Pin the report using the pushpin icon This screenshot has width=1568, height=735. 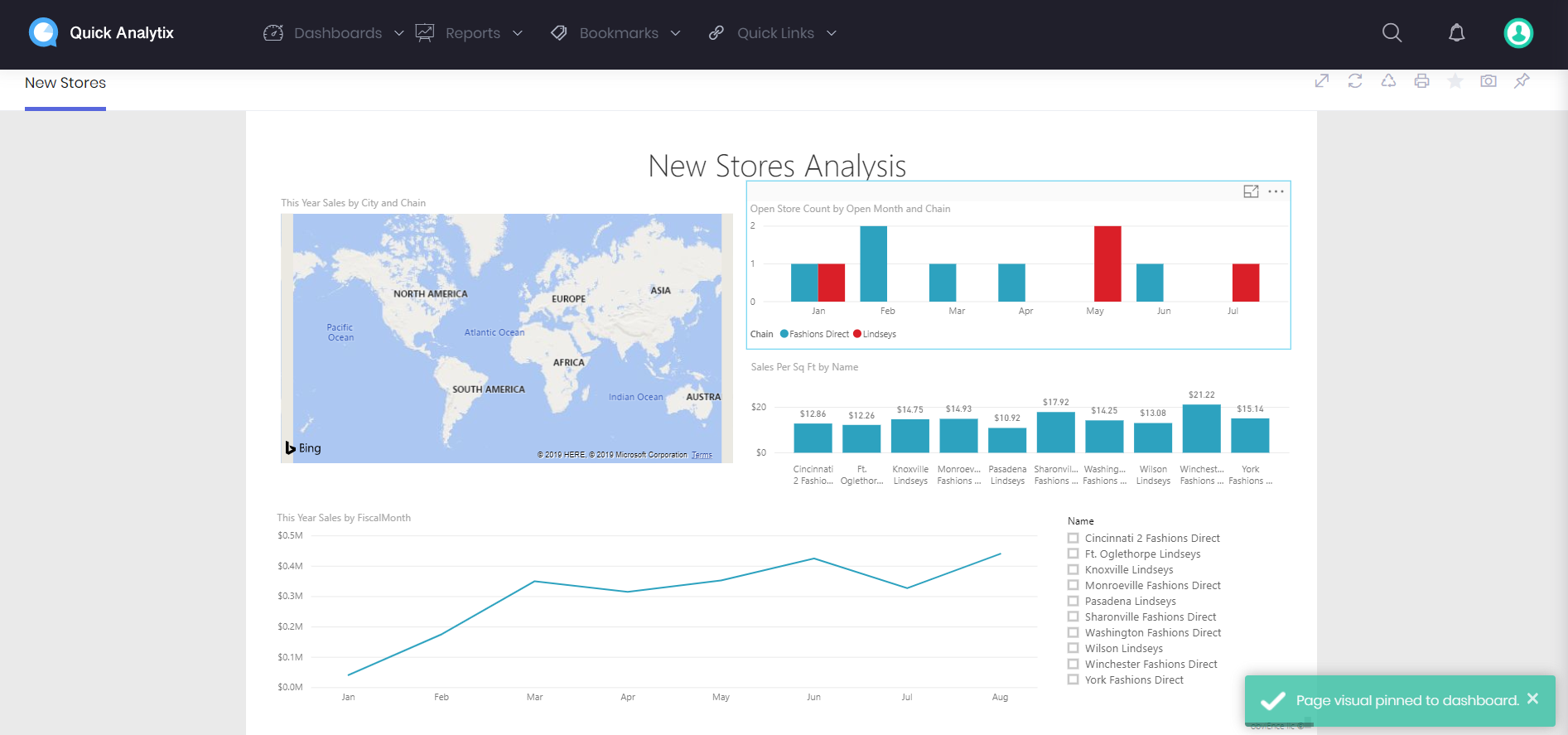click(x=1522, y=81)
